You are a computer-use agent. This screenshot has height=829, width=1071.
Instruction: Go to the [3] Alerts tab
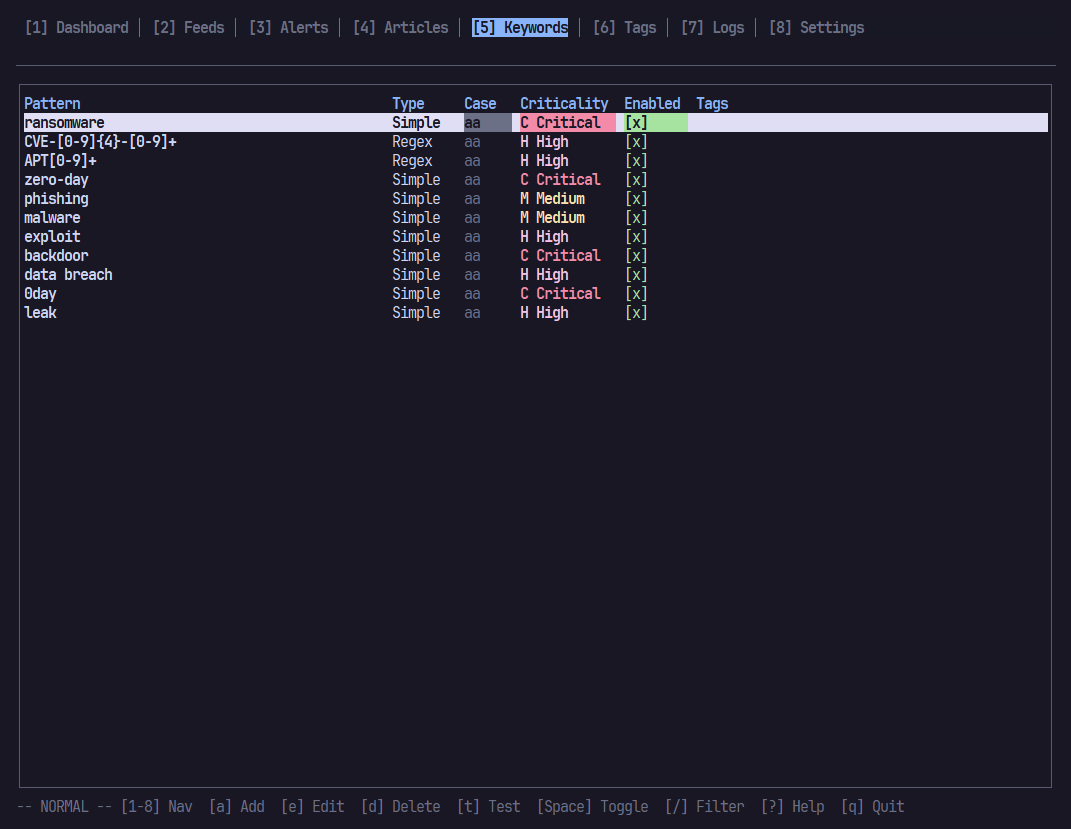pos(288,27)
